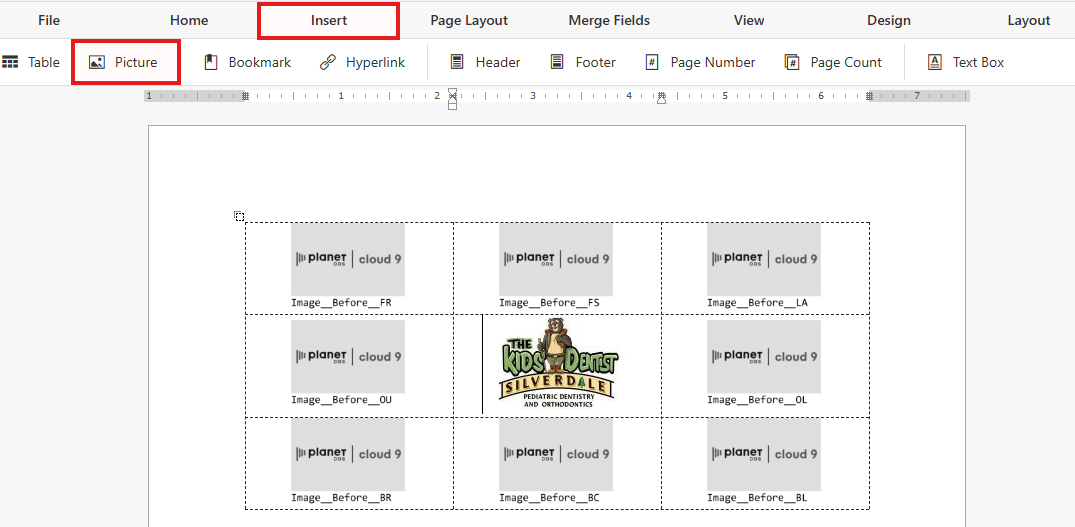This screenshot has height=527, width=1075.
Task: Insert a Text Box via label
Action: (x=978, y=62)
